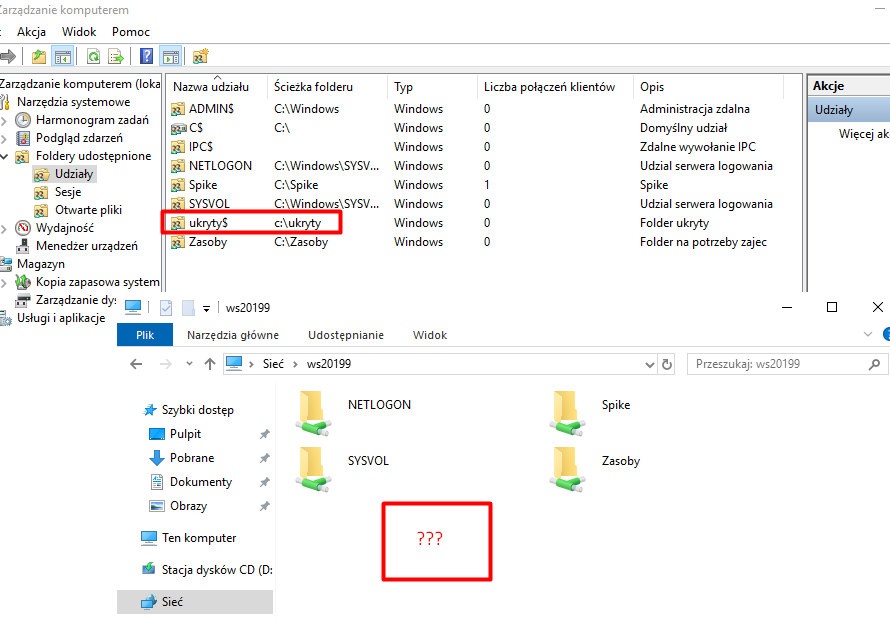Click the Up One Level toolbar icon
This screenshot has height=617, width=890.
(39, 56)
